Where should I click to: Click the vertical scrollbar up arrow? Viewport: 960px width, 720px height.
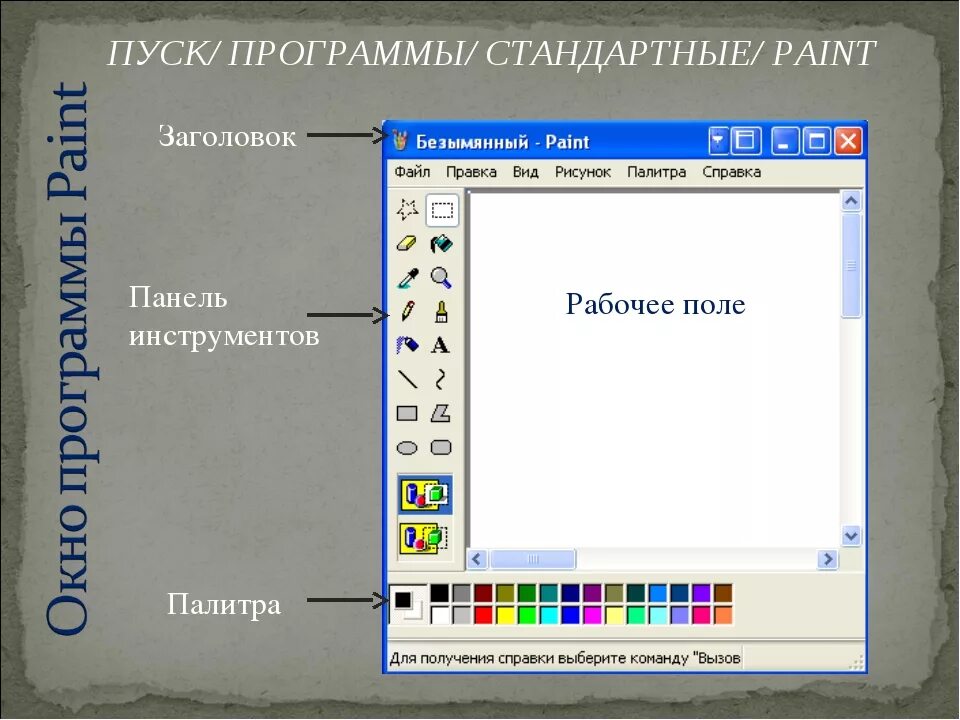click(851, 201)
